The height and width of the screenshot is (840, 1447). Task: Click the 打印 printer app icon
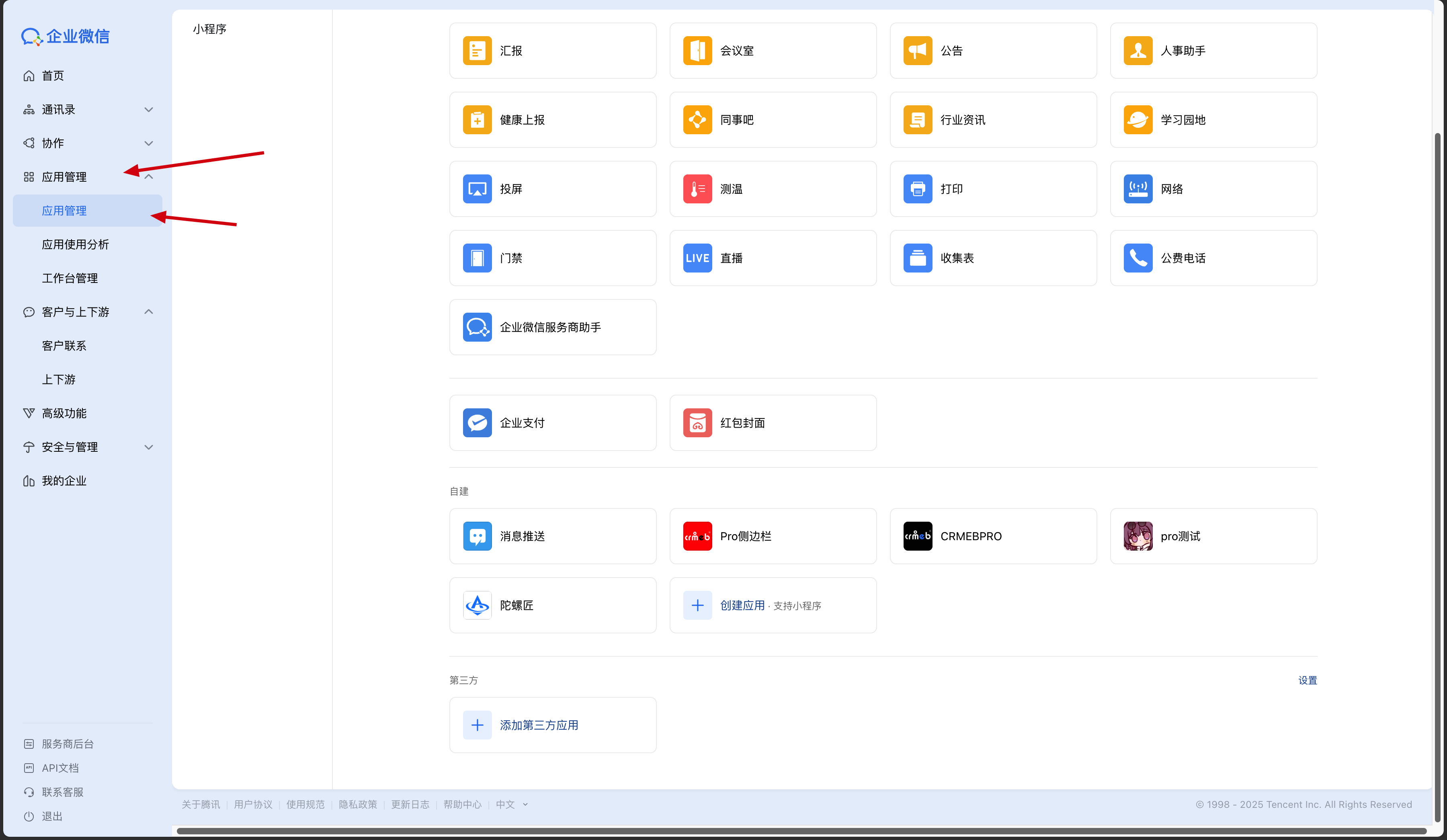pos(917,189)
